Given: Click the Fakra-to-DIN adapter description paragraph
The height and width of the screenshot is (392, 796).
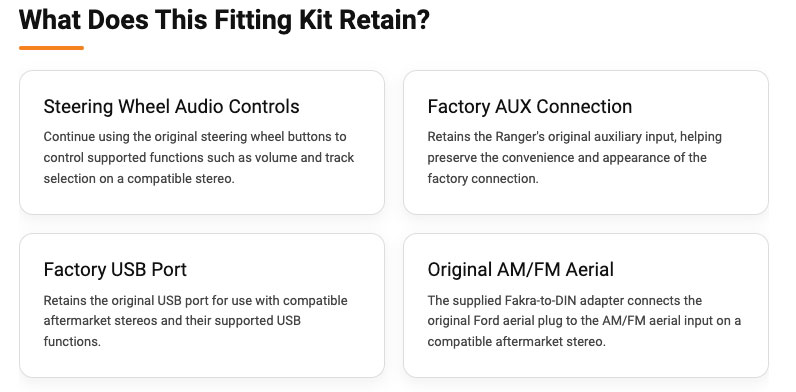Looking at the screenshot, I should click(584, 321).
